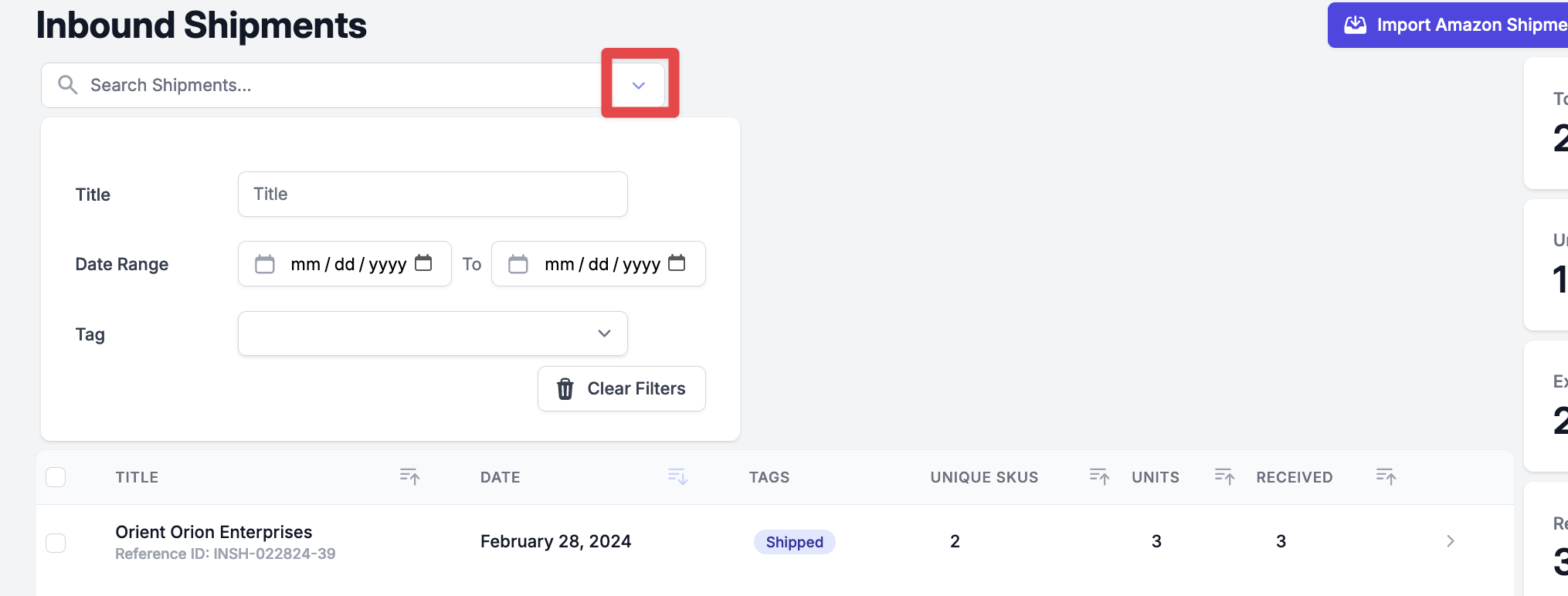Image resolution: width=1568 pixels, height=596 pixels.
Task: Open the Orient Orion Enterprises shipment
Action: (213, 532)
